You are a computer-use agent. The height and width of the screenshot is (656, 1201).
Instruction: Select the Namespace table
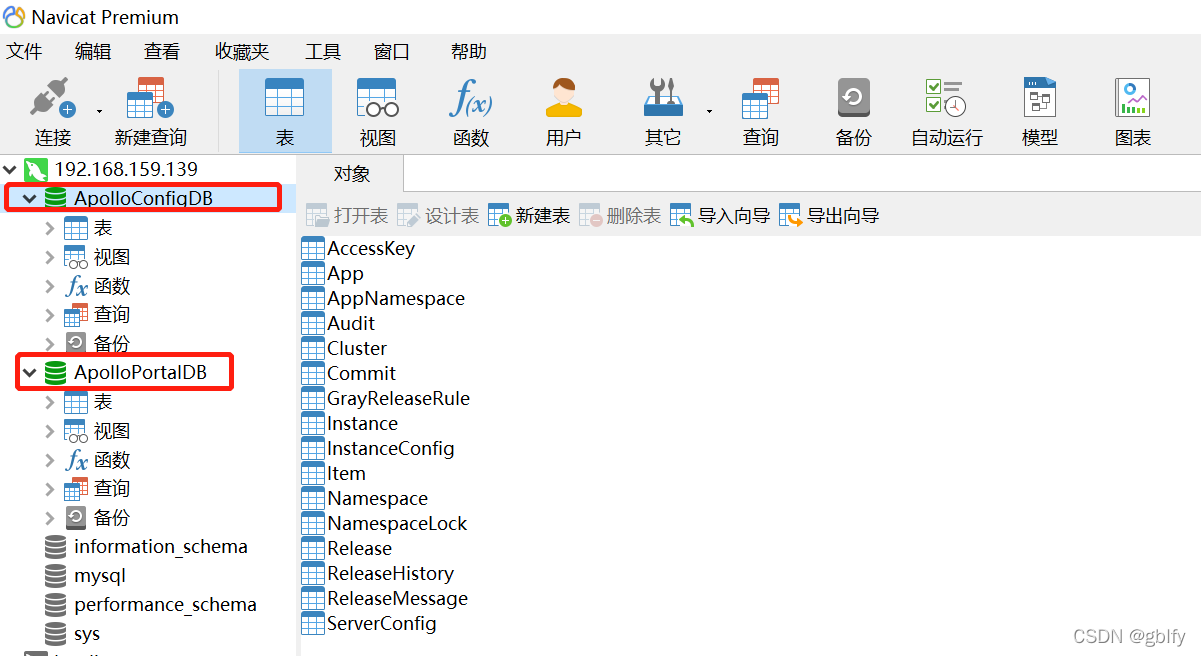[365, 499]
